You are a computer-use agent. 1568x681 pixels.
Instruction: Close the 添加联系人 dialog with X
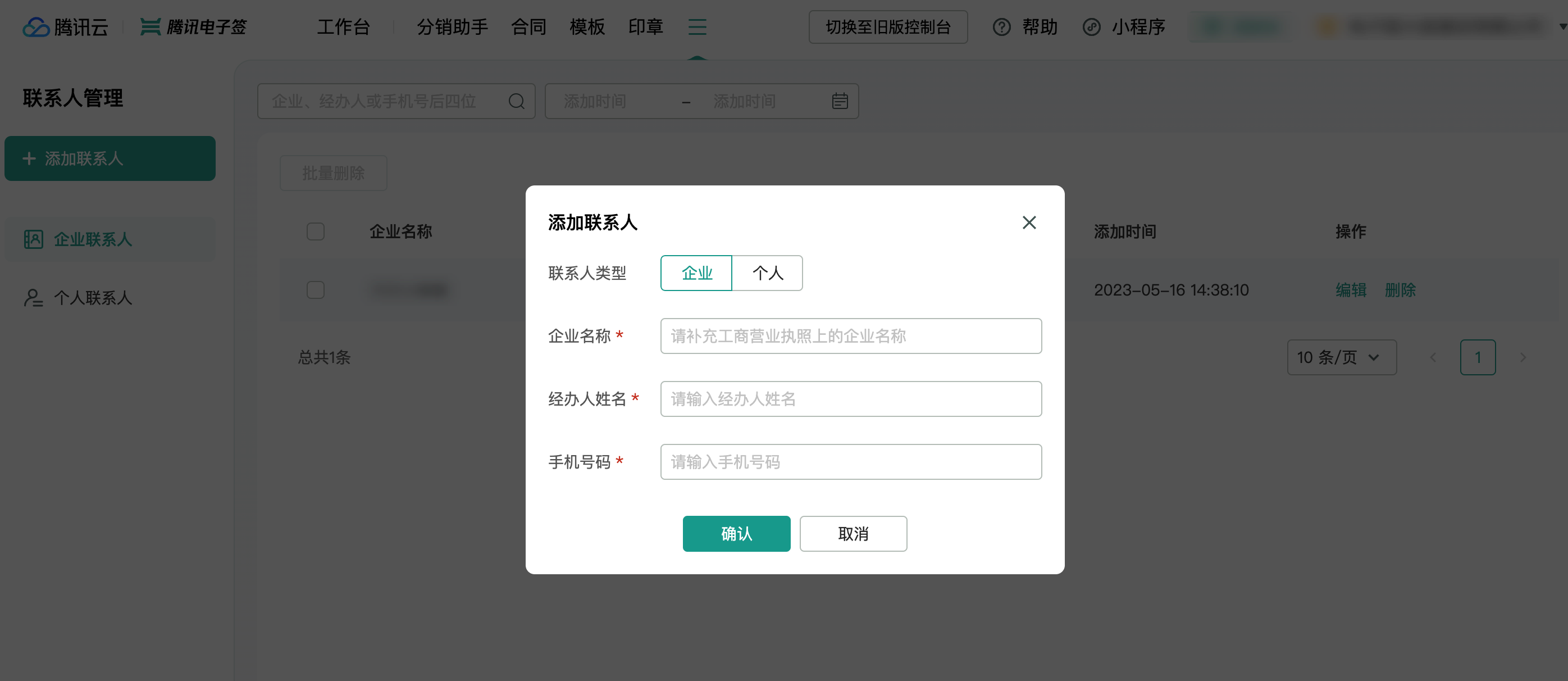(1029, 223)
